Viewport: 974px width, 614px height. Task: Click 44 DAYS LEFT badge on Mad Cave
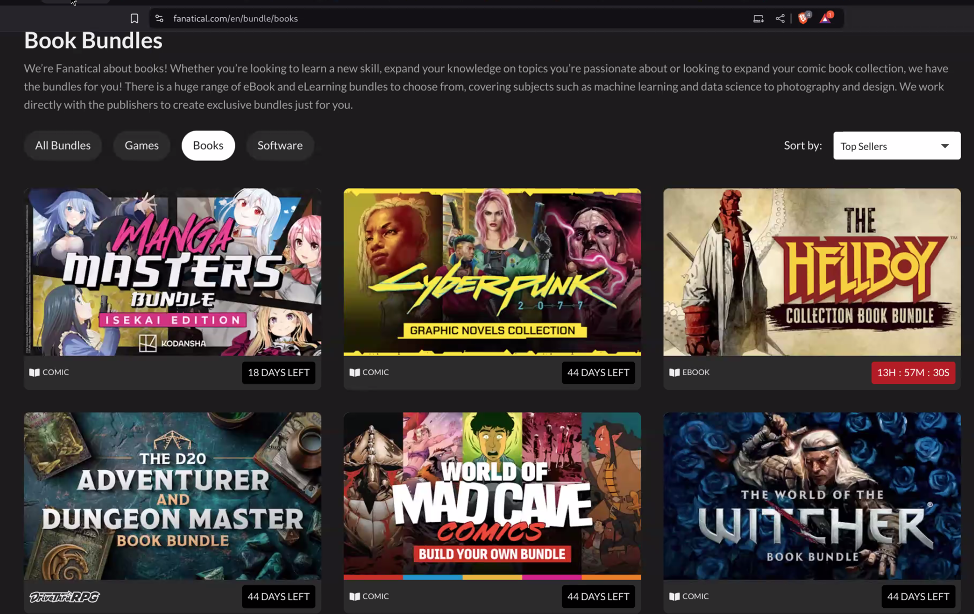coord(598,597)
